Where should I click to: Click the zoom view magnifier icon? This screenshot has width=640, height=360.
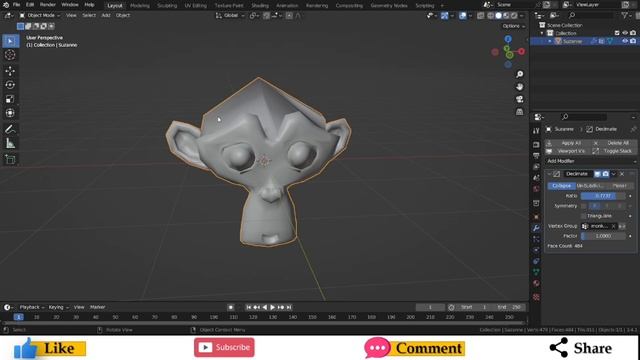(x=520, y=74)
